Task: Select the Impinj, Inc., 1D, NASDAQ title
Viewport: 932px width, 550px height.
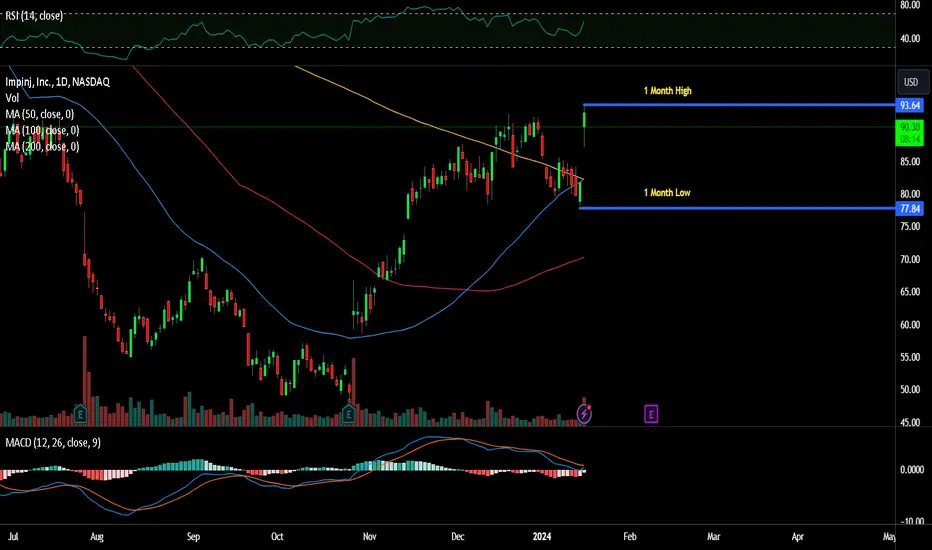Action: click(x=58, y=82)
